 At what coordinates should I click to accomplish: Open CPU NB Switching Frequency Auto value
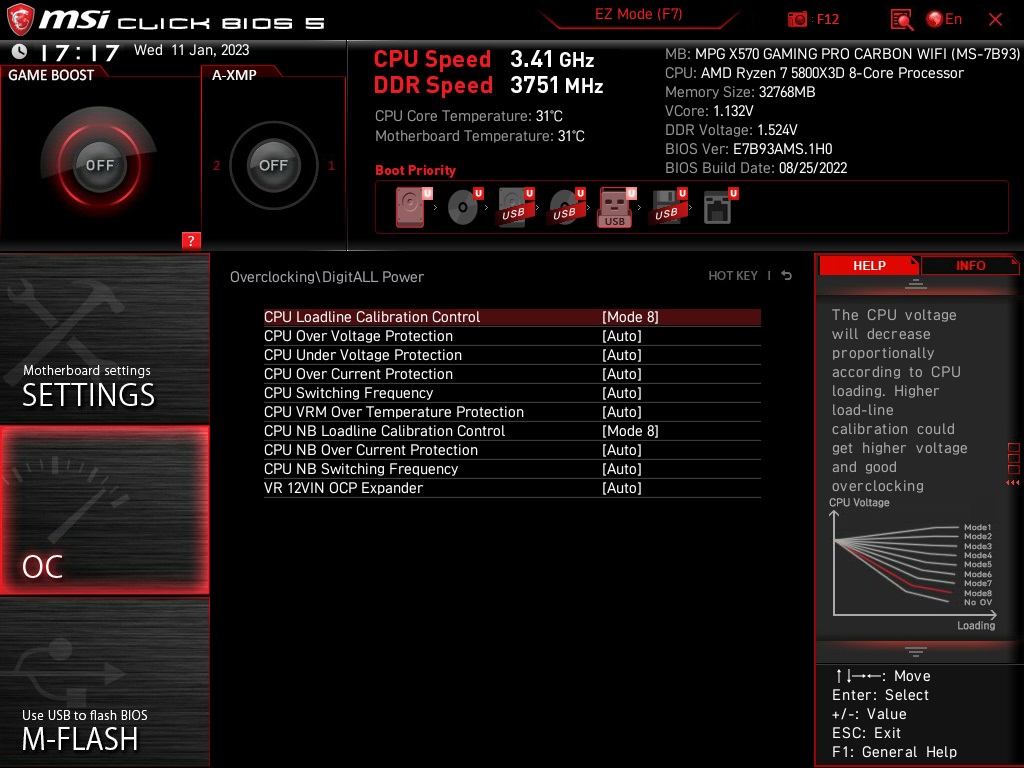pyautogui.click(x=622, y=469)
